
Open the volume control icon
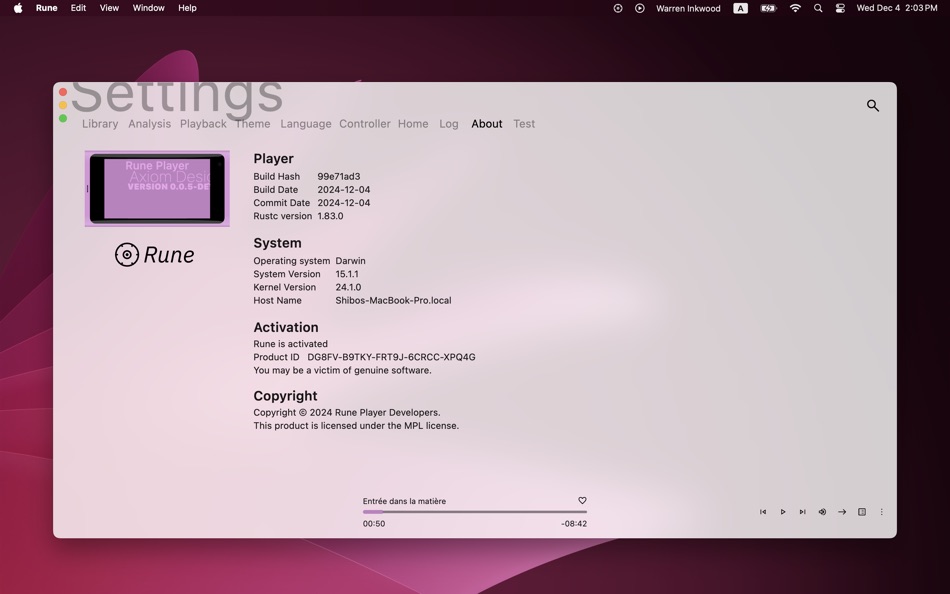(822, 511)
